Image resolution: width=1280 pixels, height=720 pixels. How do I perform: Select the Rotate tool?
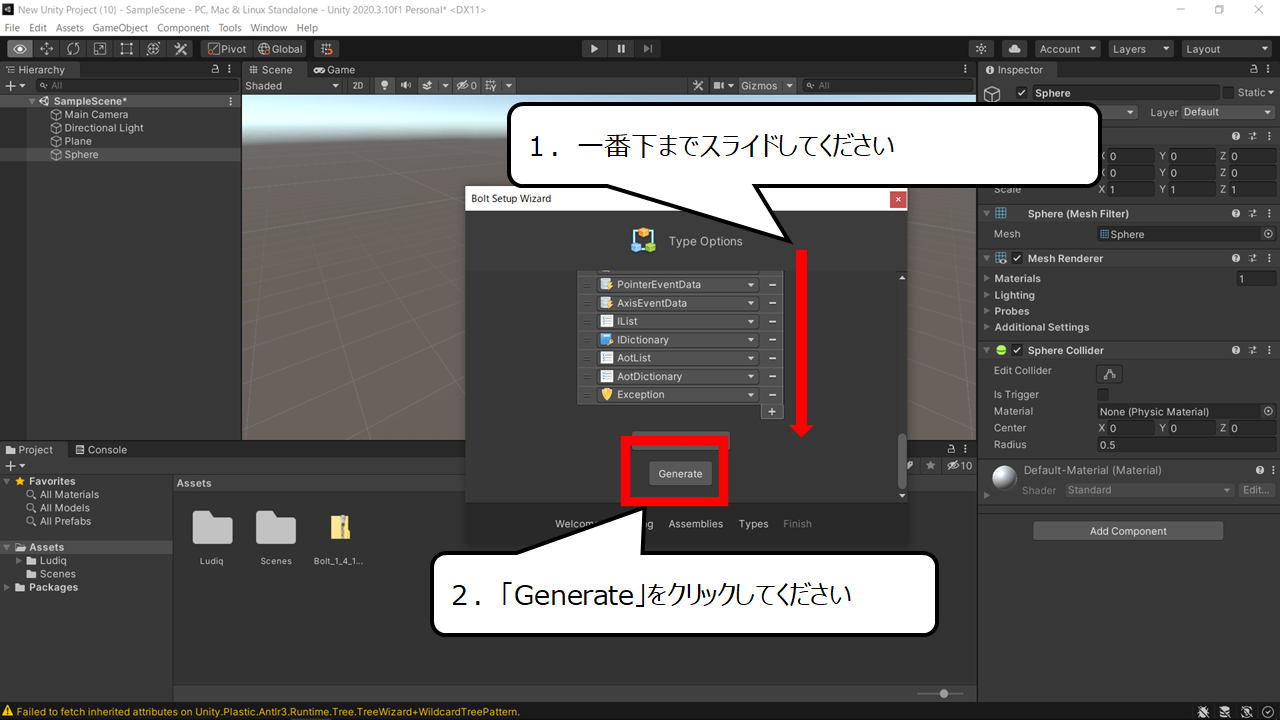point(74,49)
